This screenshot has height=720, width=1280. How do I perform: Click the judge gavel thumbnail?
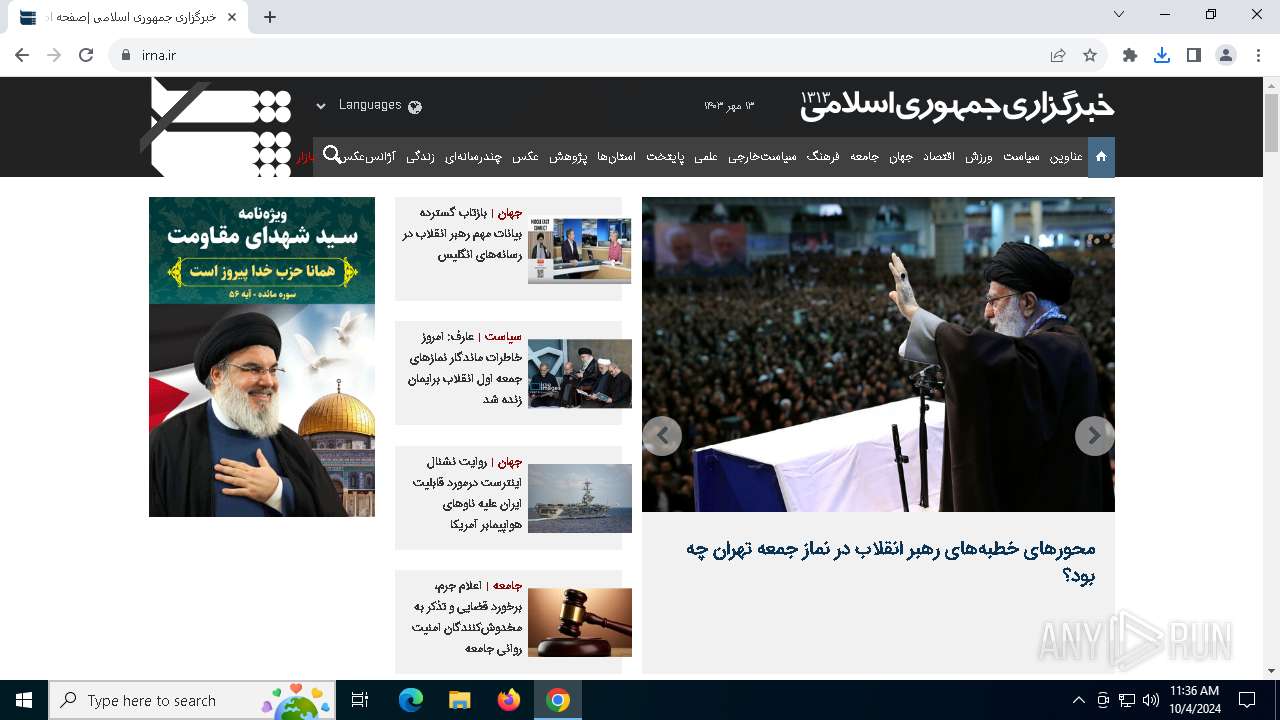pyautogui.click(x=580, y=622)
